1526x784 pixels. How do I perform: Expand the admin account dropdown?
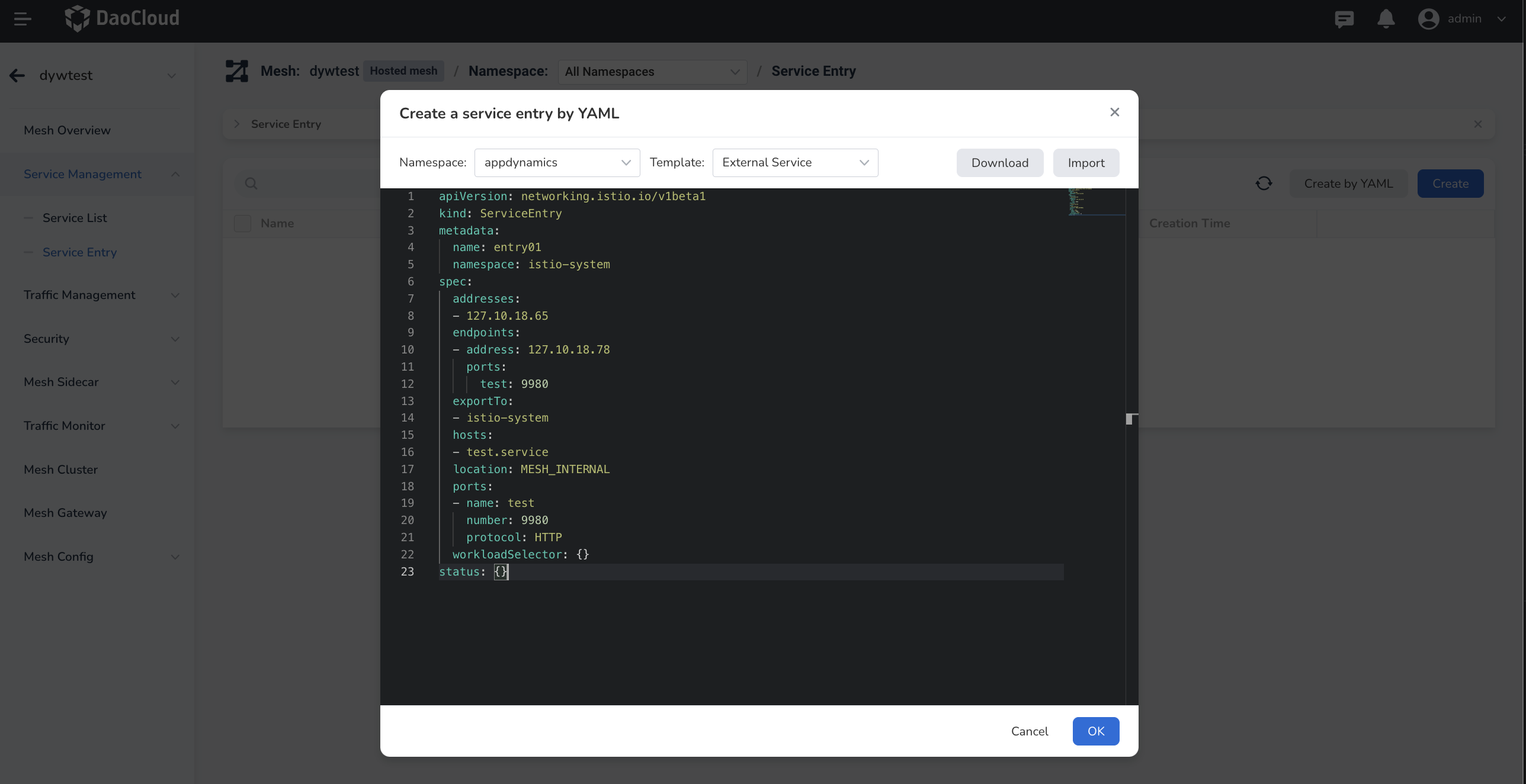coord(1501,19)
